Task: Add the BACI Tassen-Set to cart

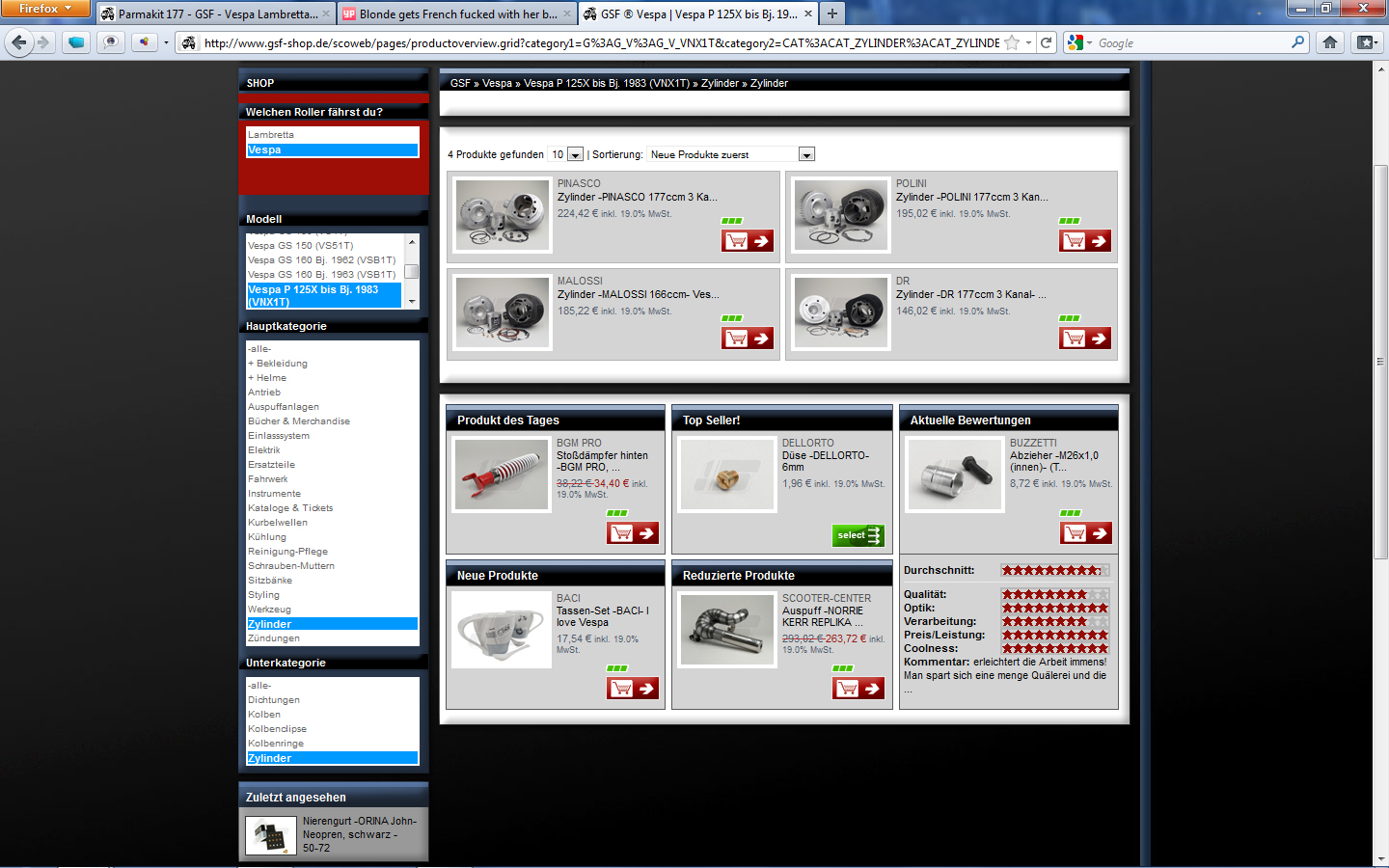Action: click(633, 688)
